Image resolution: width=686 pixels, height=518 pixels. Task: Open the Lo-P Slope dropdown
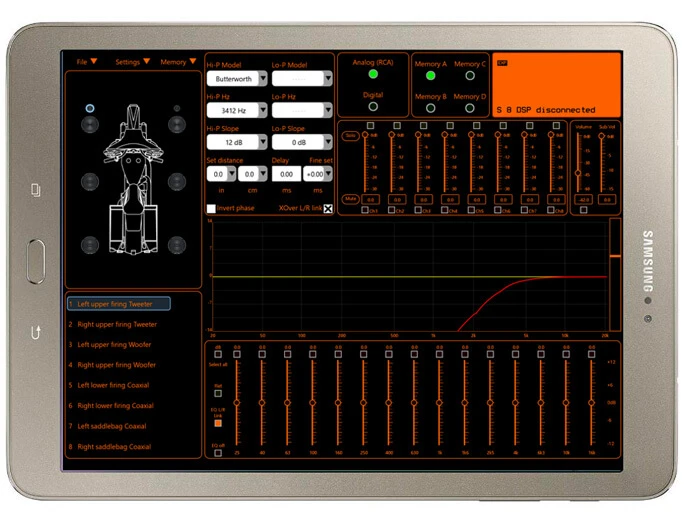(301, 142)
